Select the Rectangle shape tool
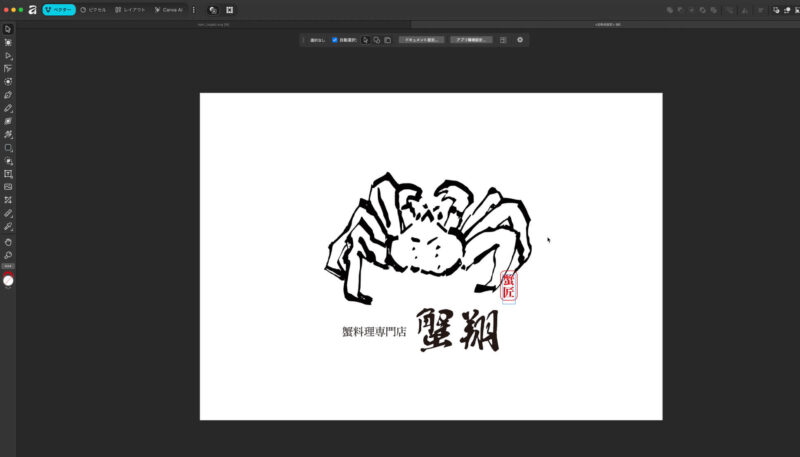 pos(8,148)
